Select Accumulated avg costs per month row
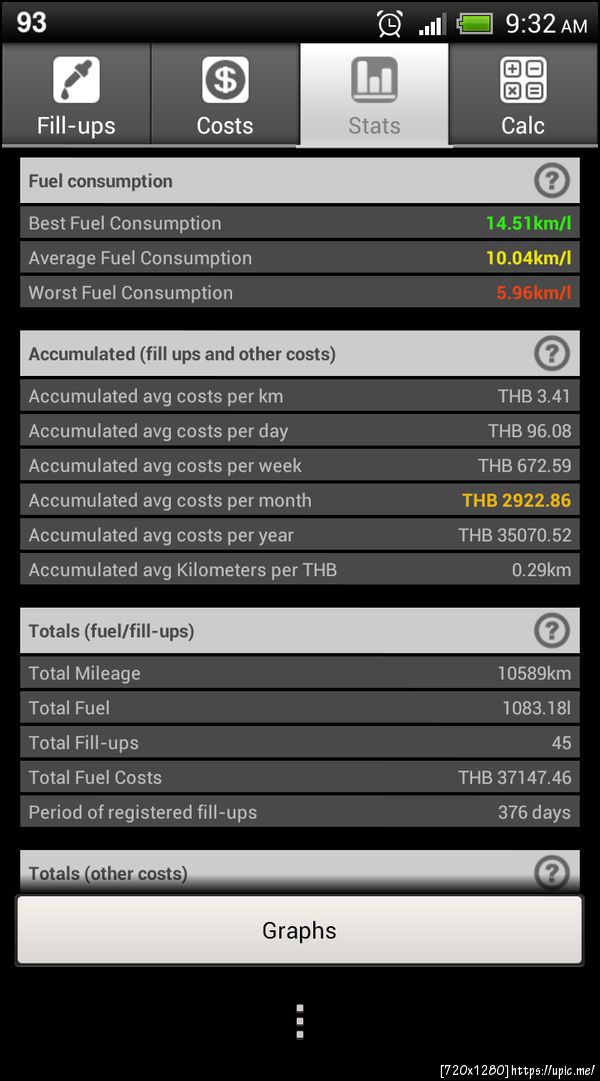This screenshot has width=600, height=1081. click(299, 500)
